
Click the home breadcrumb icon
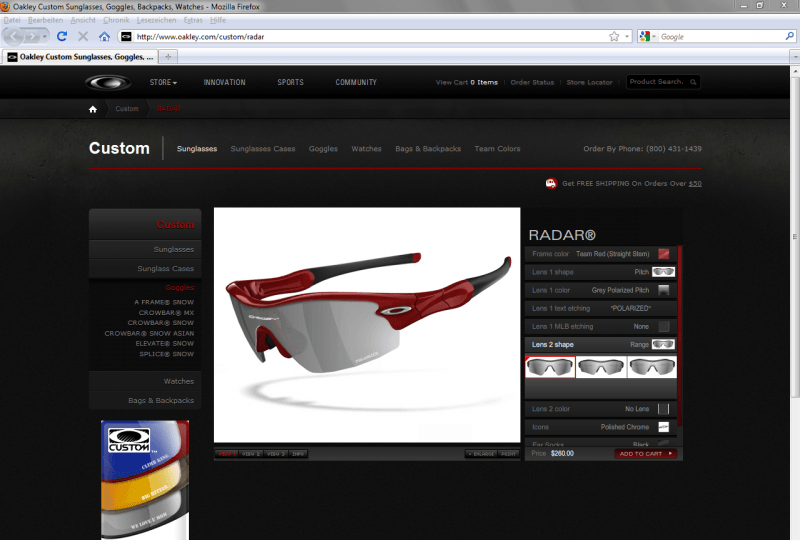coord(93,109)
